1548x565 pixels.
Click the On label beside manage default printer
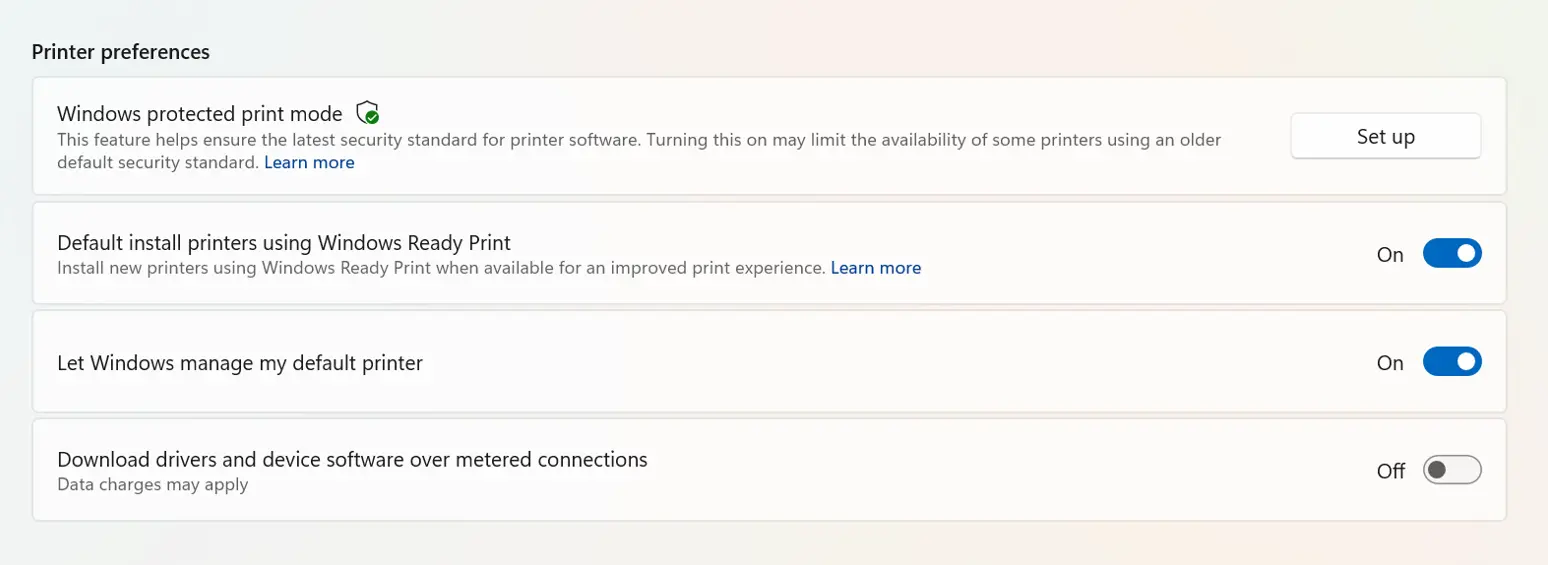1390,363
